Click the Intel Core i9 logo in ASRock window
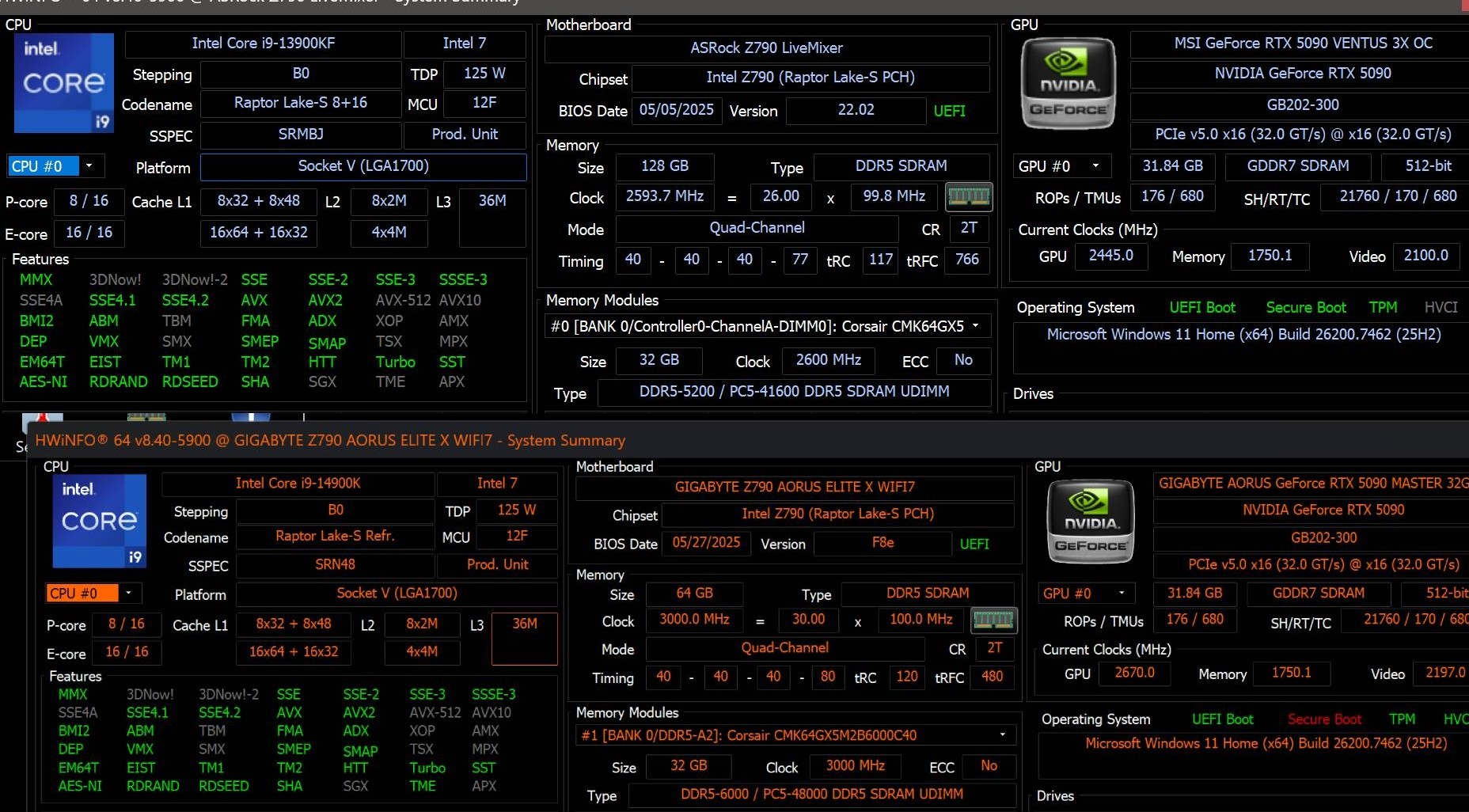The width and height of the screenshot is (1469, 812). tap(64, 82)
